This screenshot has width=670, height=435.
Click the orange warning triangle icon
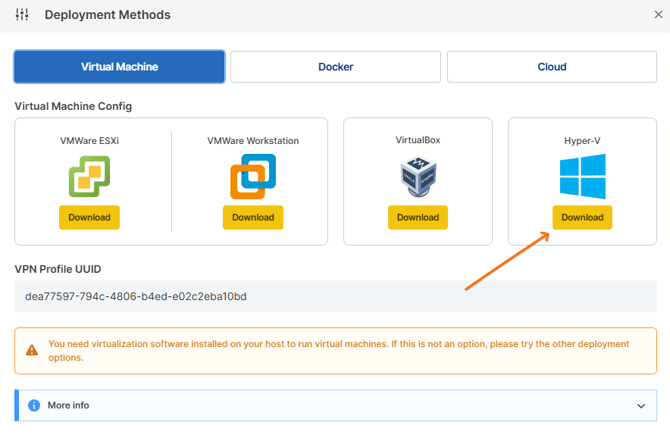32,350
